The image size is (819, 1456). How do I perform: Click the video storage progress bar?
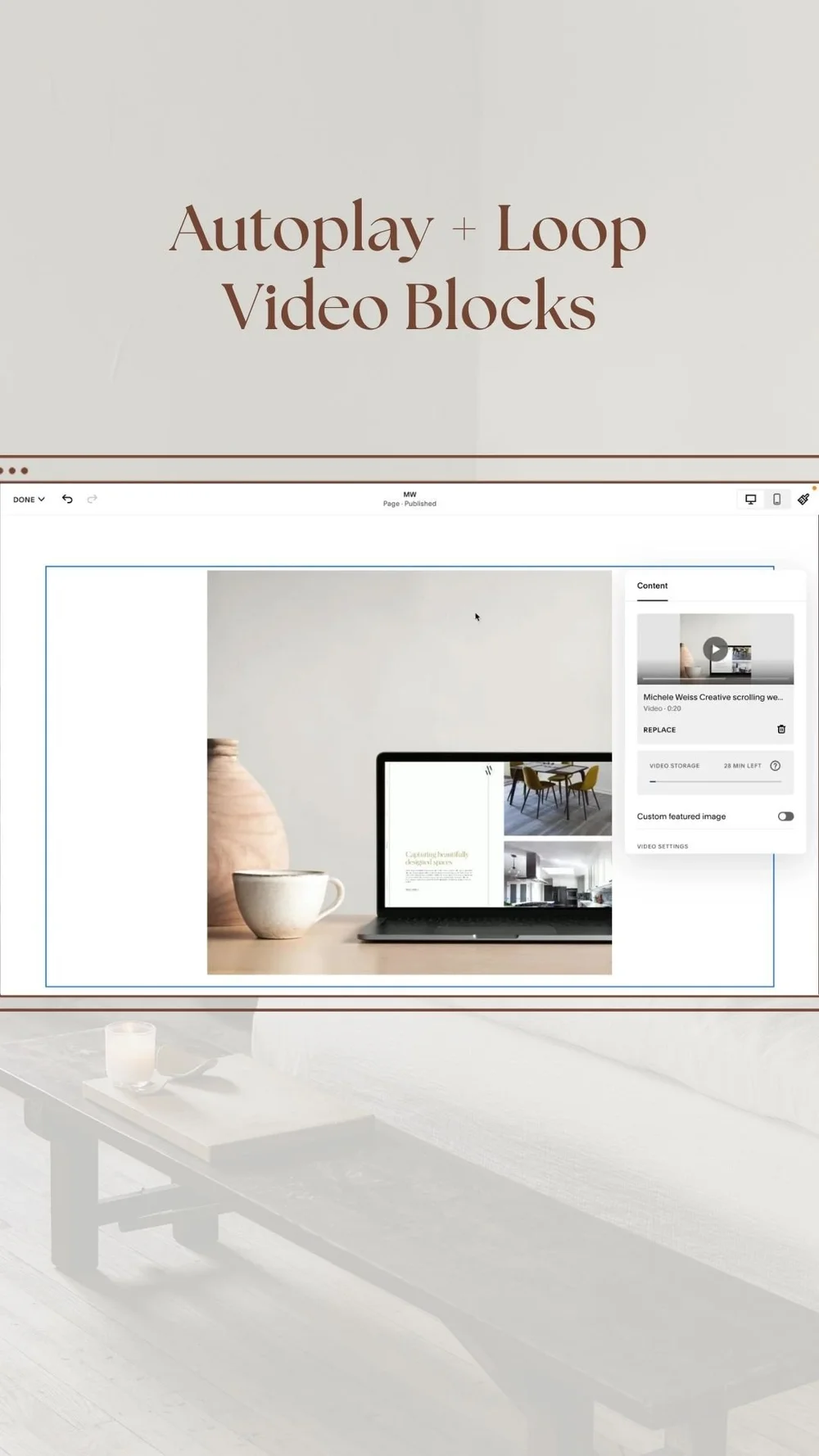point(715,782)
